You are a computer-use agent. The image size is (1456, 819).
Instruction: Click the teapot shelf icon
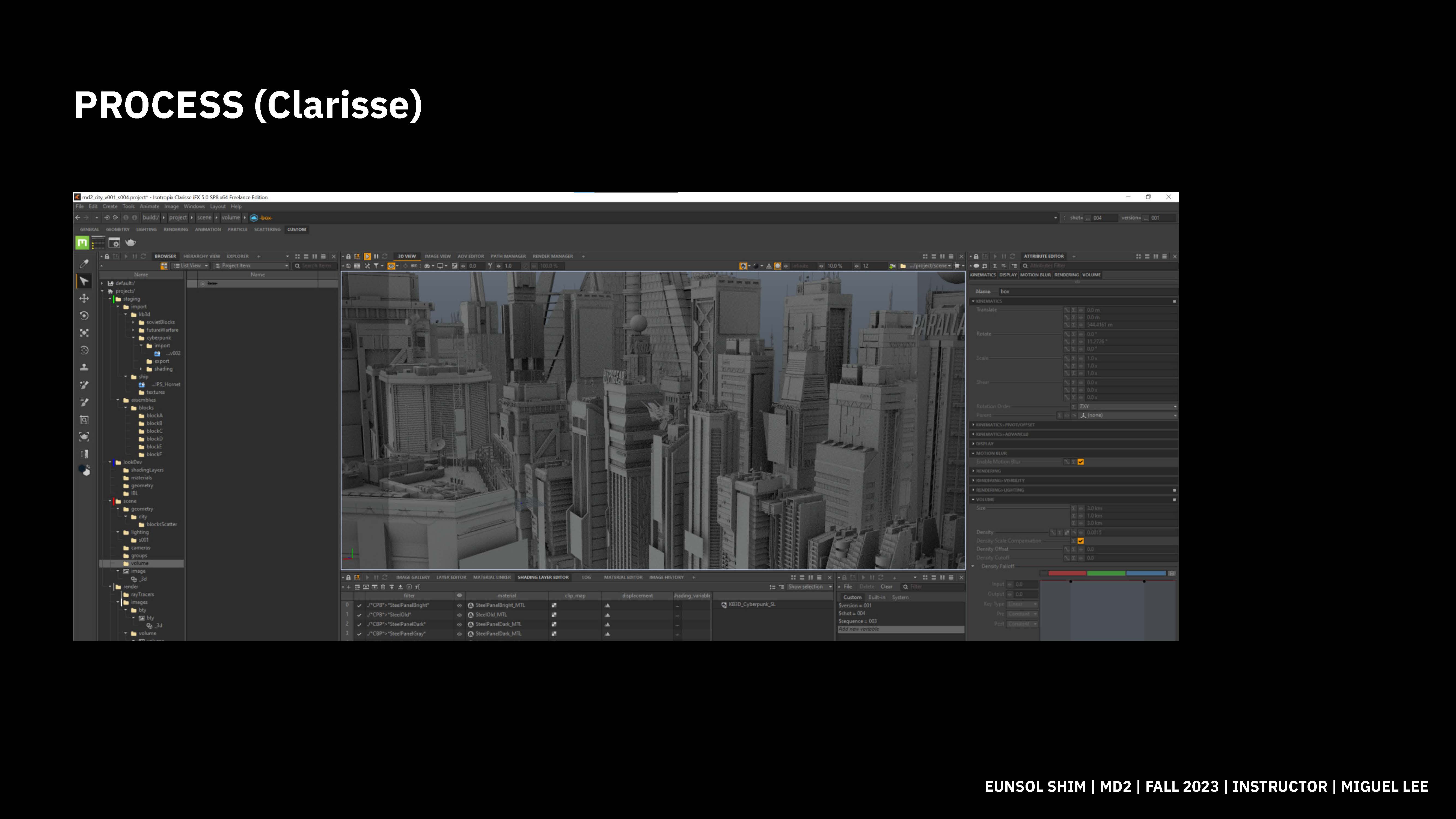point(130,242)
